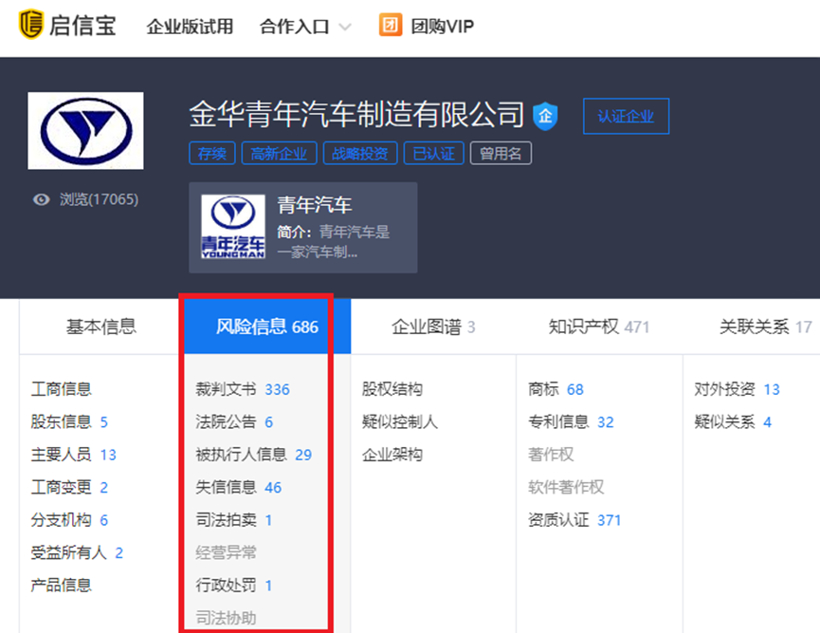Click the orange 团购VIP icon
This screenshot has height=633, width=820.
pyautogui.click(x=390, y=25)
